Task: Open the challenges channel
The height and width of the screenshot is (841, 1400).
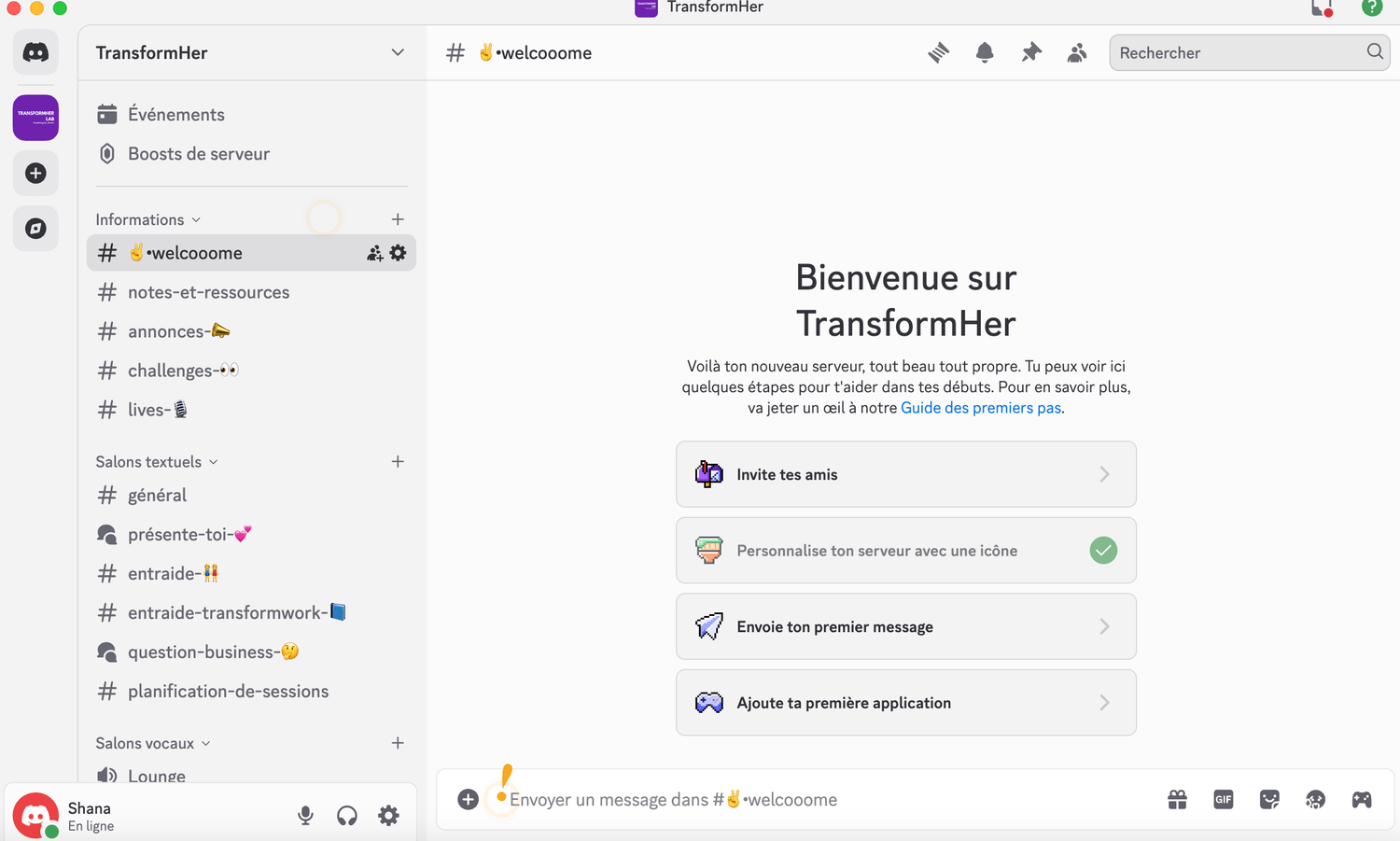Action: click(251, 371)
